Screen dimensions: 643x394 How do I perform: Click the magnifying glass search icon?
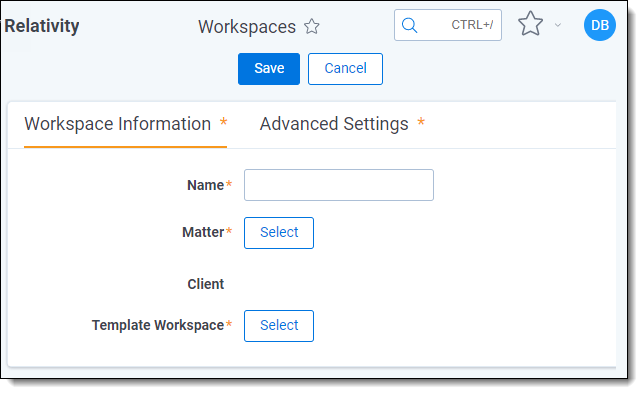(409, 25)
